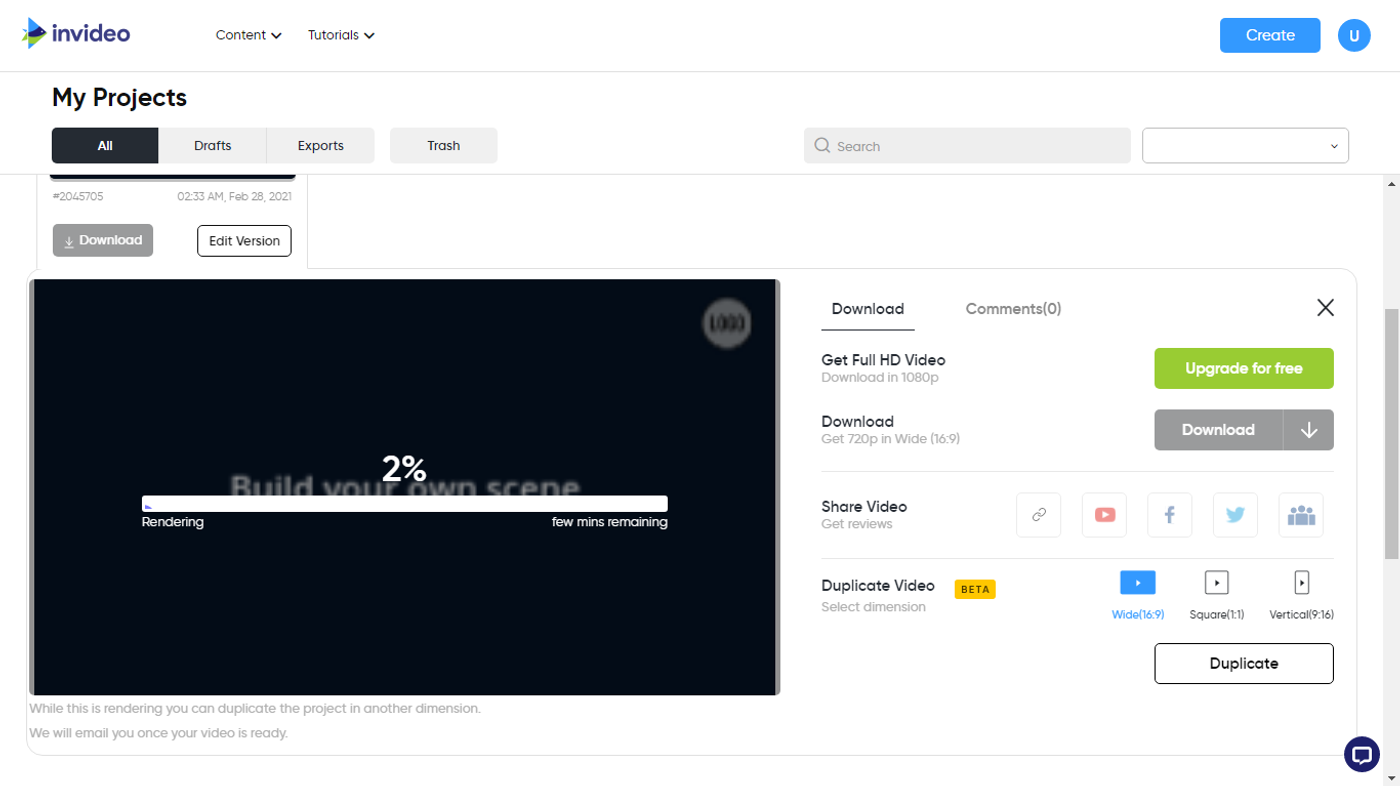This screenshot has height=786, width=1400.
Task: Open the Content menu
Action: coord(247,34)
